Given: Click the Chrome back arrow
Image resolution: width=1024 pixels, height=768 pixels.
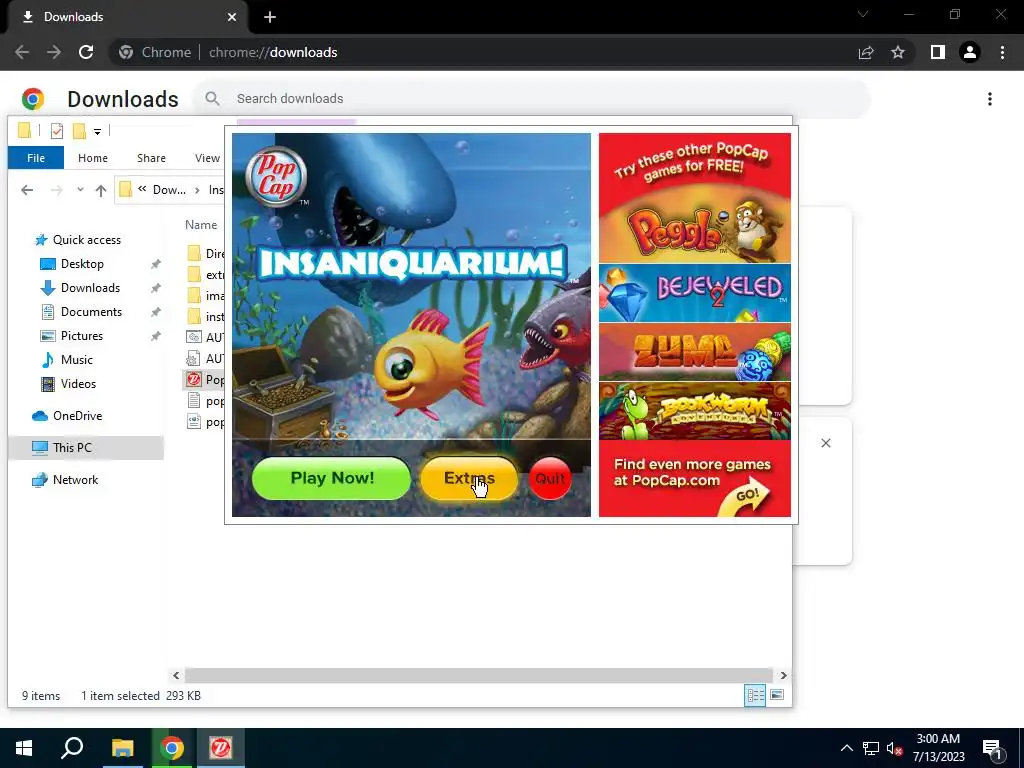Looking at the screenshot, I should pos(22,52).
